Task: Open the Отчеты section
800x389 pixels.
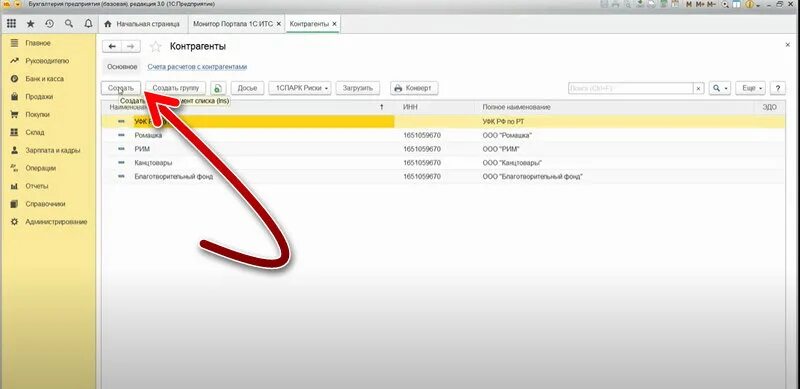Action: click(x=37, y=186)
